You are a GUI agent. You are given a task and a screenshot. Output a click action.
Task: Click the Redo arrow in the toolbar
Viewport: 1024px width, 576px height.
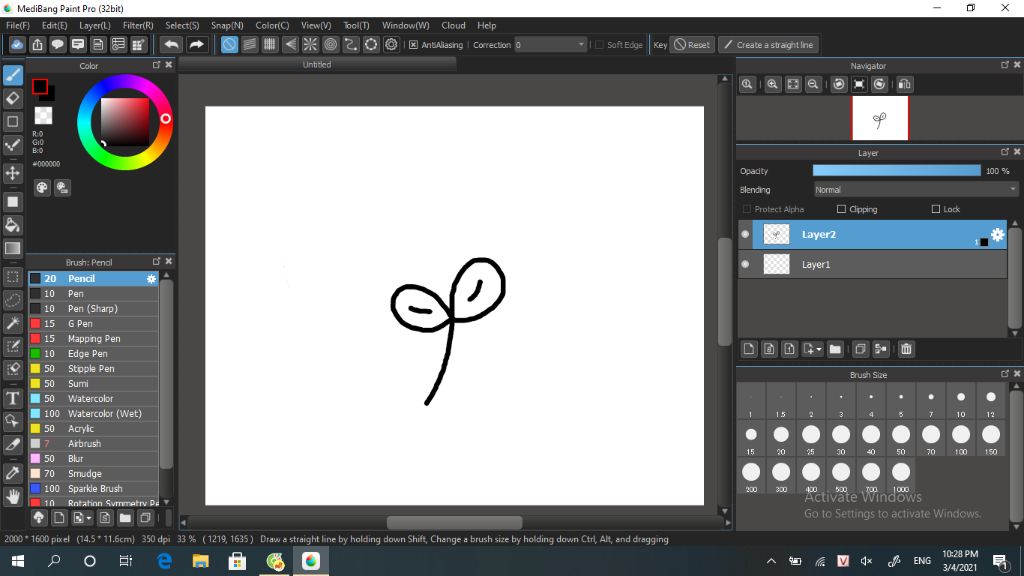point(196,44)
